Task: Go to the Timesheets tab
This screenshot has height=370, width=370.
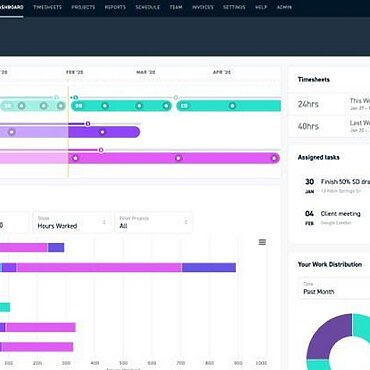Action: [47, 7]
